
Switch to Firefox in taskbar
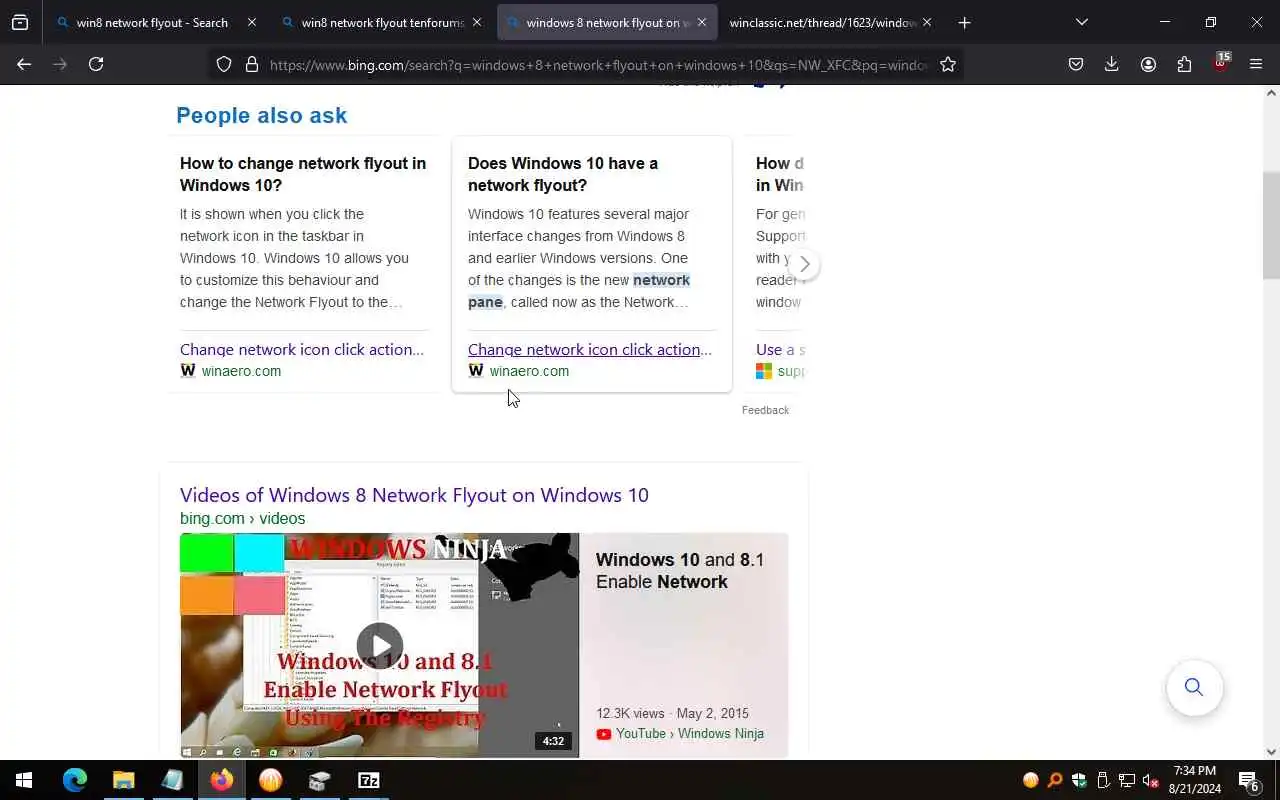(221, 780)
